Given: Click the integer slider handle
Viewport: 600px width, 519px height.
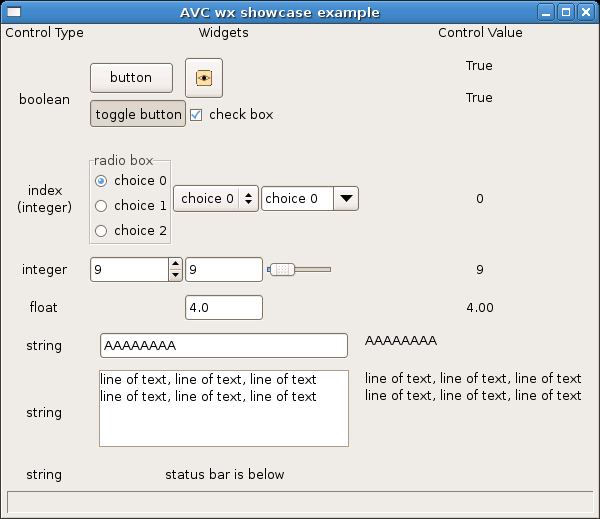Looking at the screenshot, I should pos(282,269).
